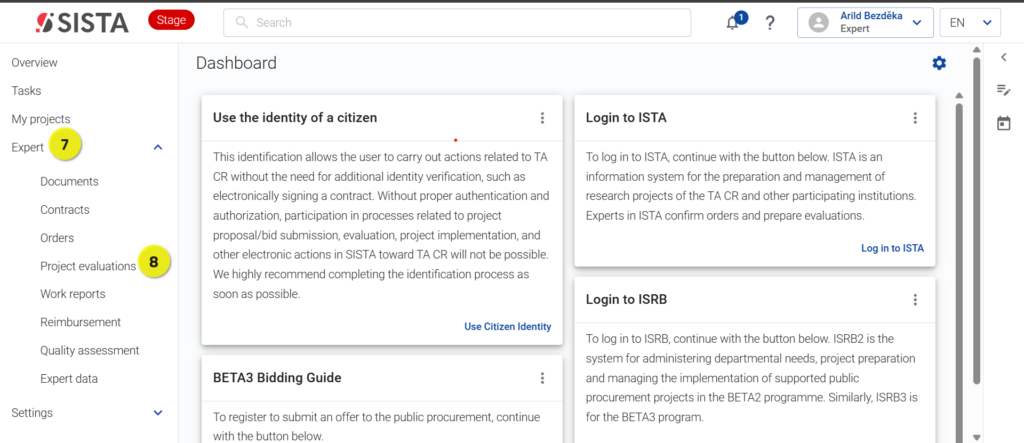The height and width of the screenshot is (443, 1024).
Task: Open the EN language dropdown
Action: (x=970, y=23)
